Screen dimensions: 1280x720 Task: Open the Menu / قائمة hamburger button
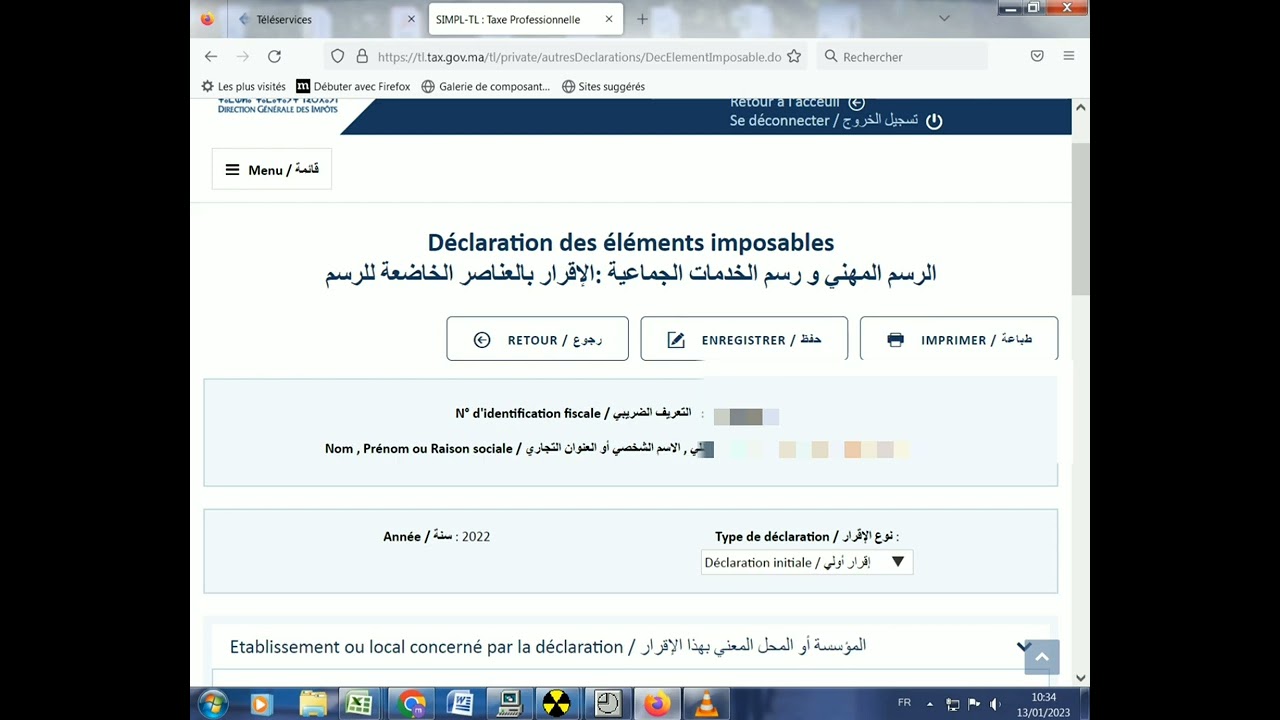271,169
